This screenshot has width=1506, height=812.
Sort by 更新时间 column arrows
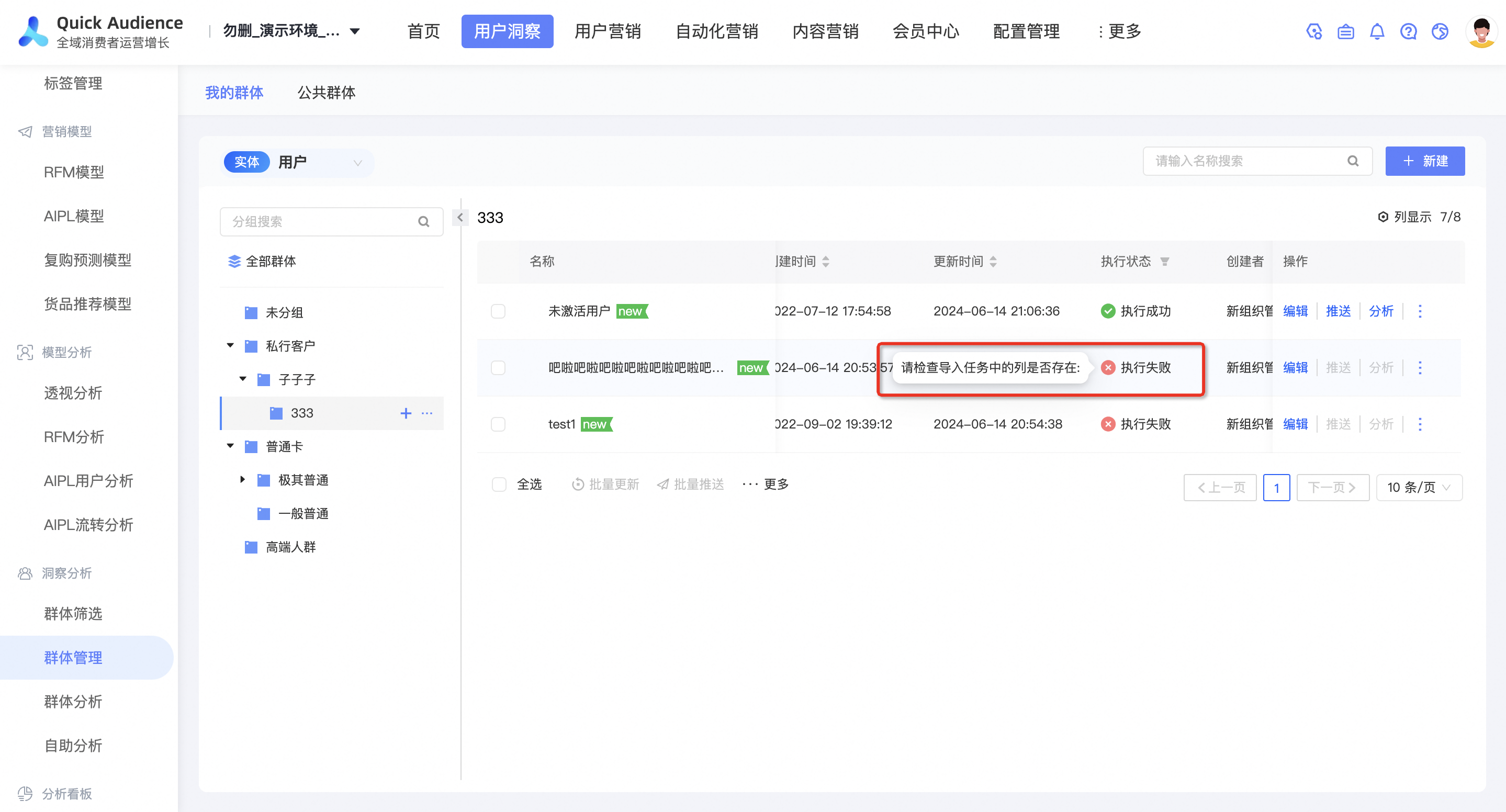pyautogui.click(x=993, y=261)
